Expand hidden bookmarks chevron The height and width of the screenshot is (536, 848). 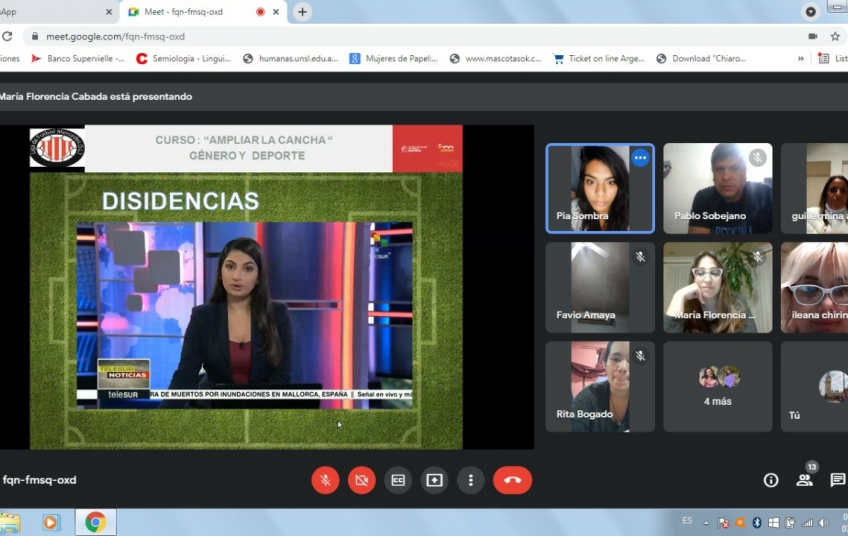[800, 58]
